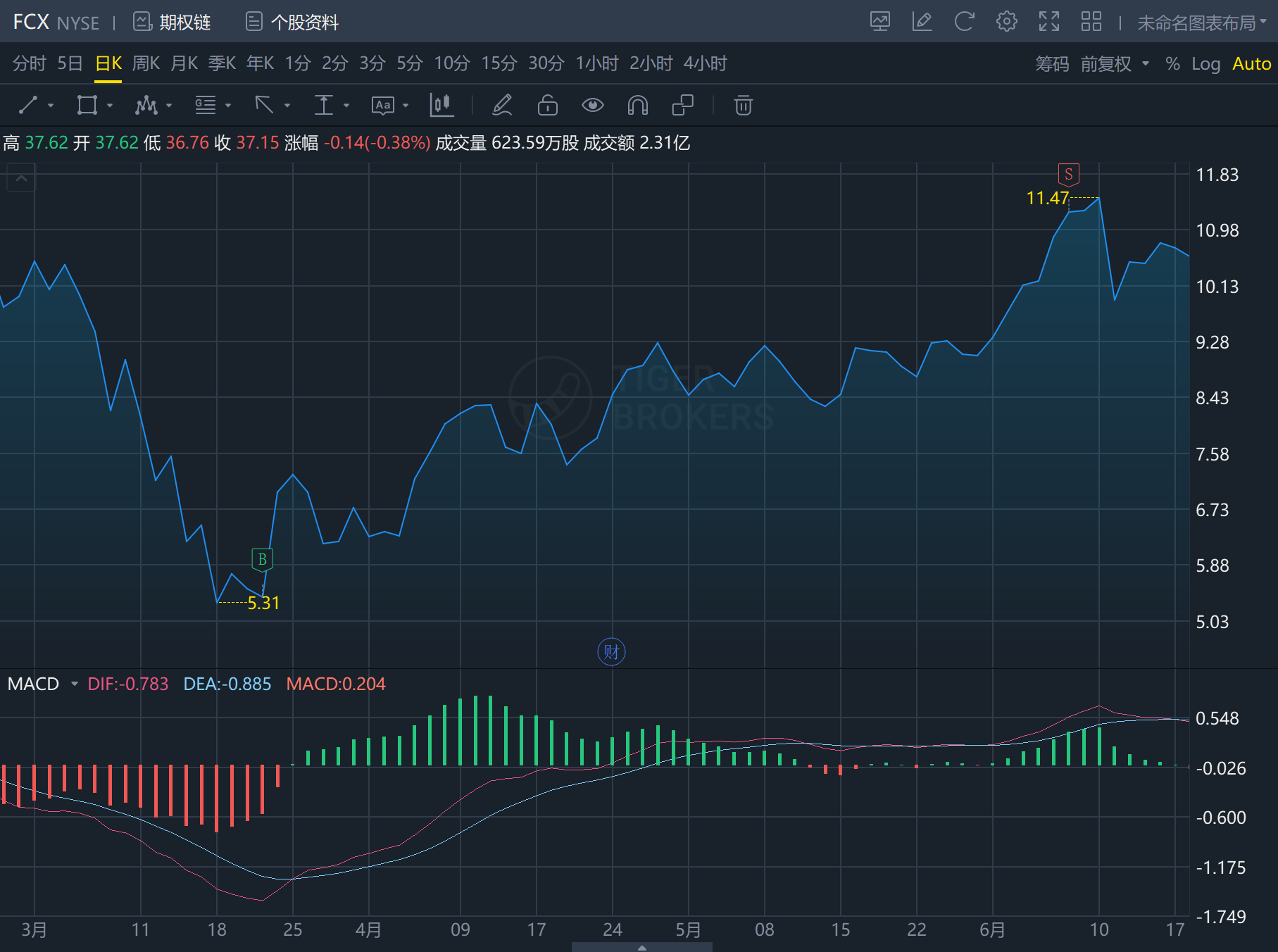The width and height of the screenshot is (1278, 952).
Task: Enter fullscreen with the expand icon
Action: tap(1048, 22)
